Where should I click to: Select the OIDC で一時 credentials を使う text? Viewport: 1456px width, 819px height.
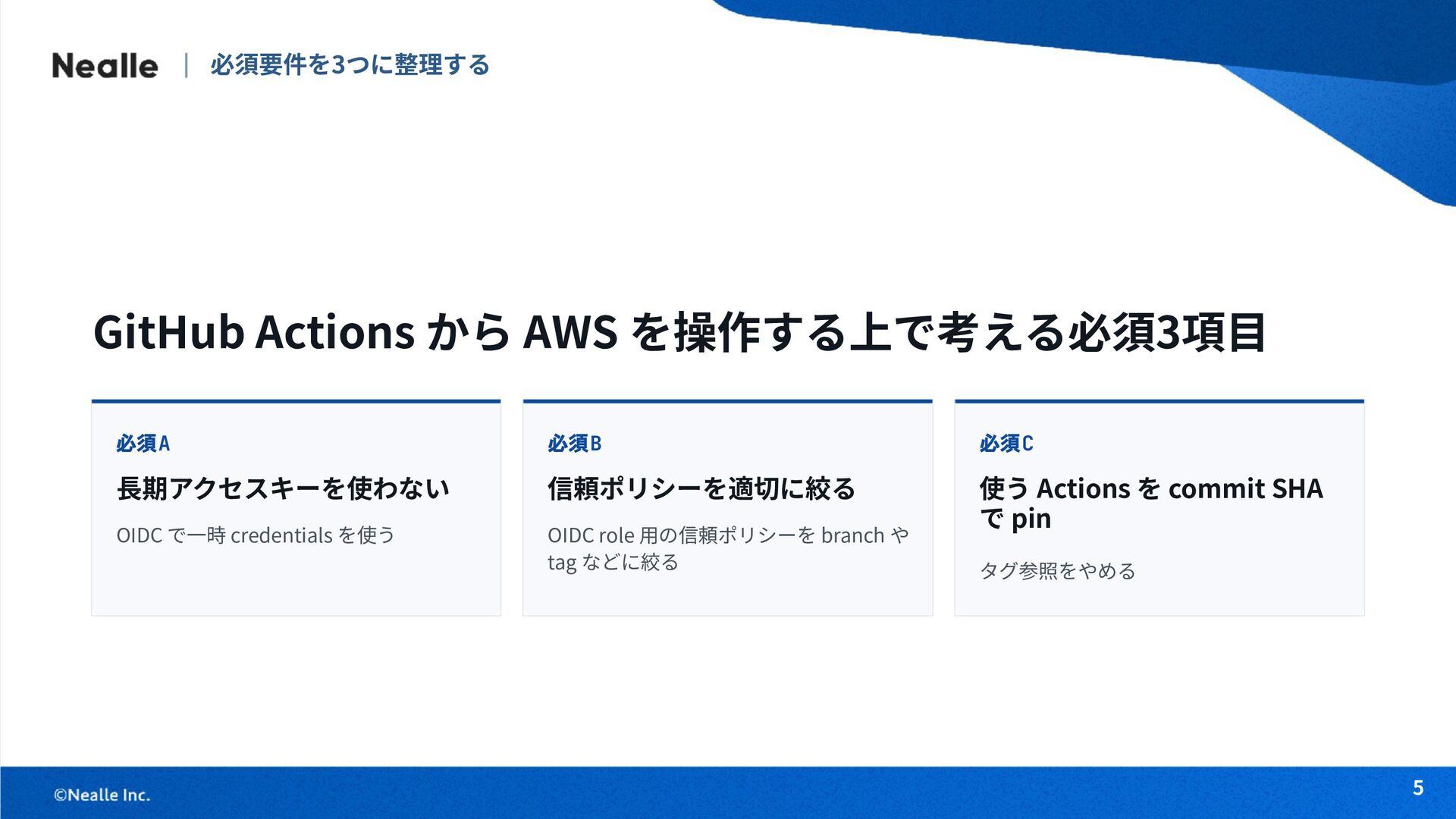(256, 535)
